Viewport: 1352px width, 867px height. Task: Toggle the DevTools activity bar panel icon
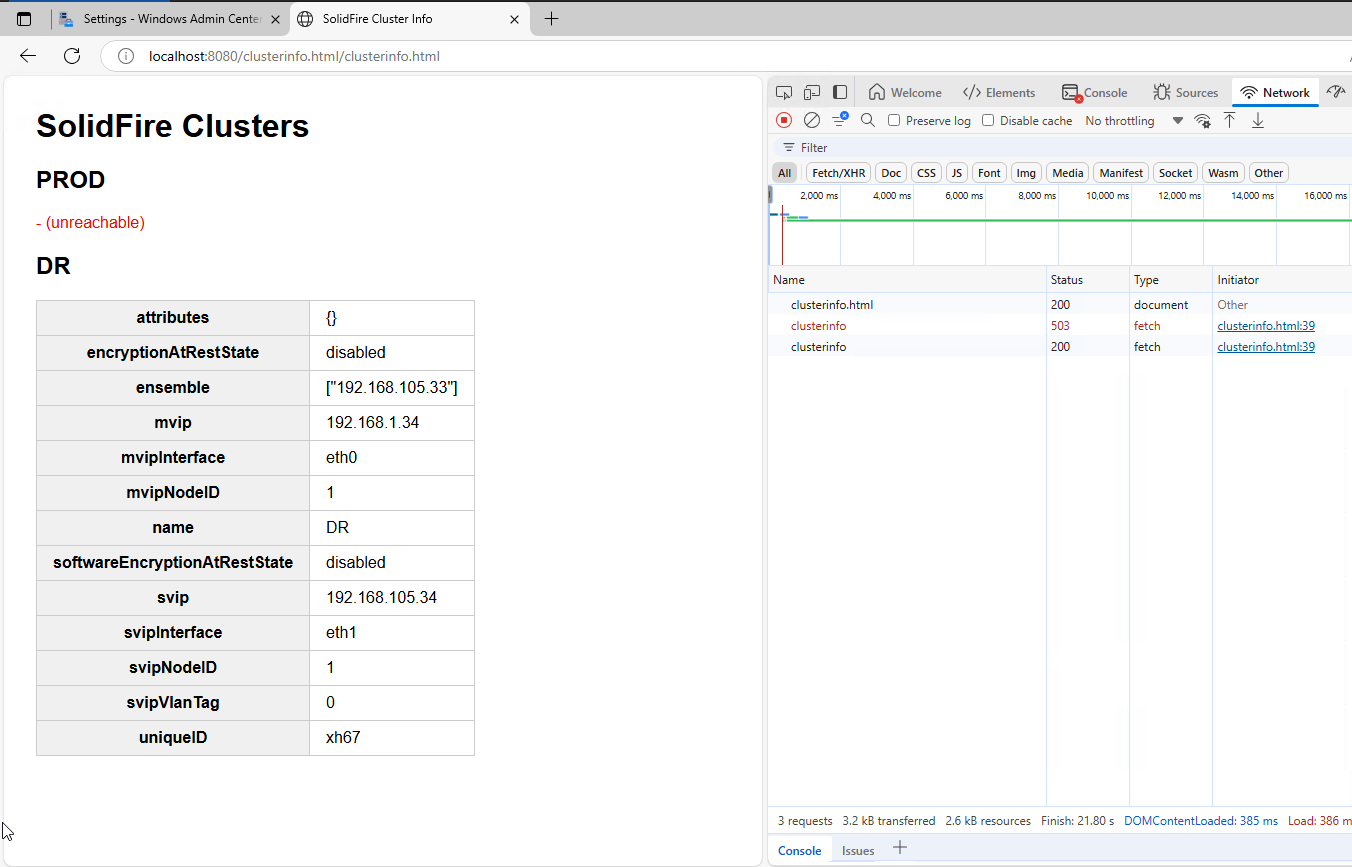[840, 92]
